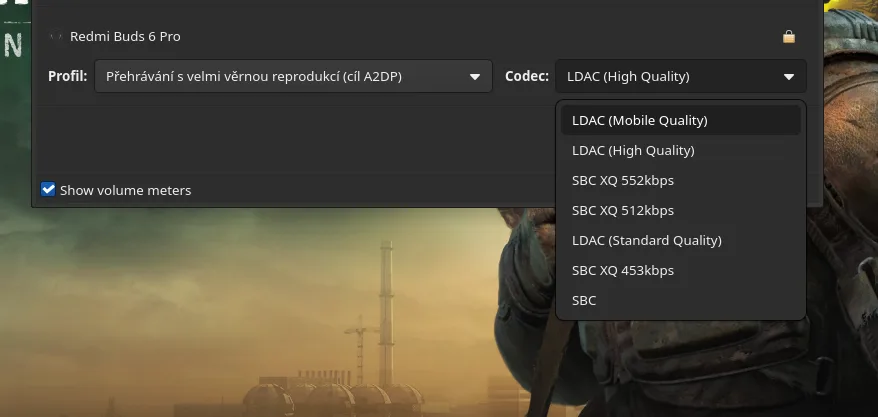
Task: Open the Profil dropdown via its arrow
Action: [x=475, y=77]
